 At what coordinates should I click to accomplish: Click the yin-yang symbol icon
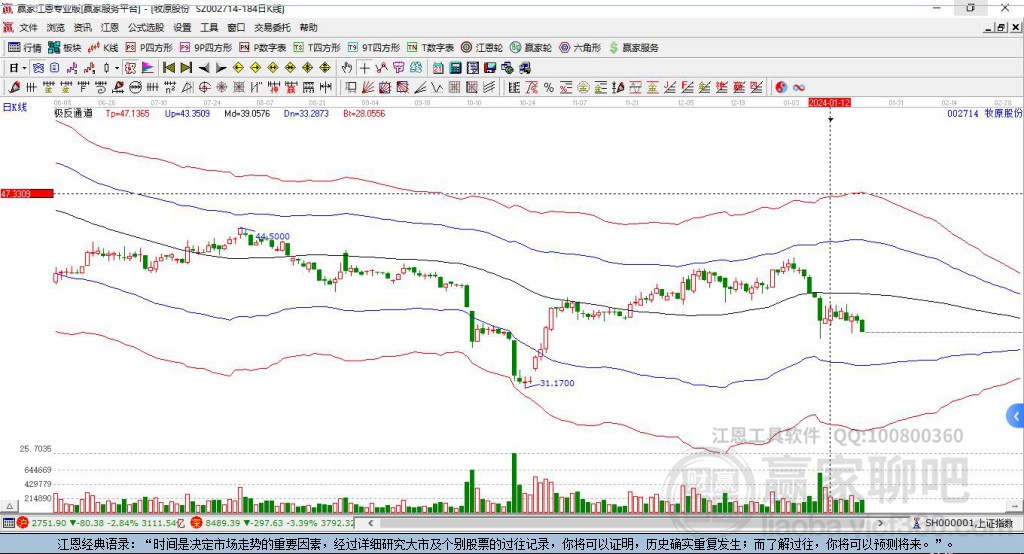(x=781, y=88)
